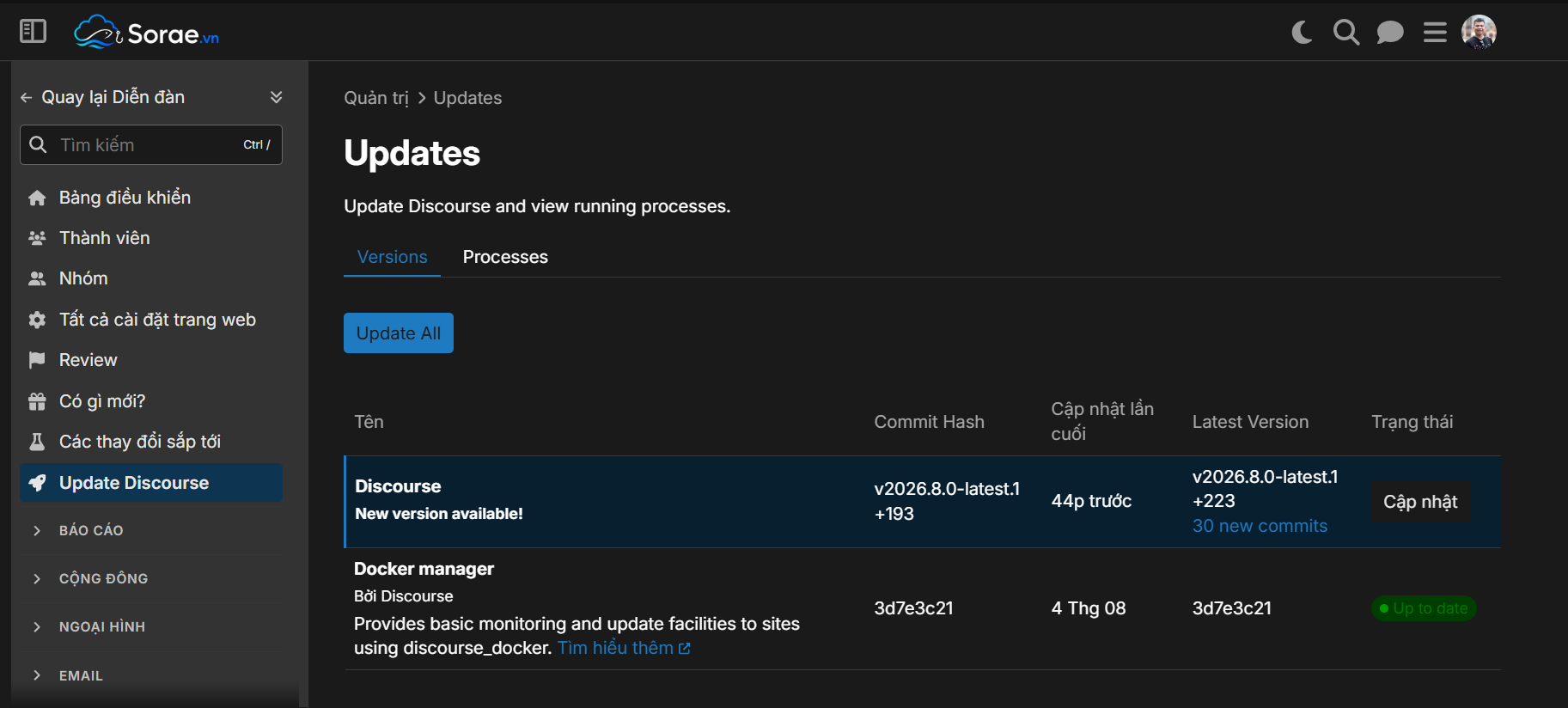This screenshot has width=1568, height=708.
Task: Click the Updates breadcrumb
Action: pyautogui.click(x=467, y=98)
